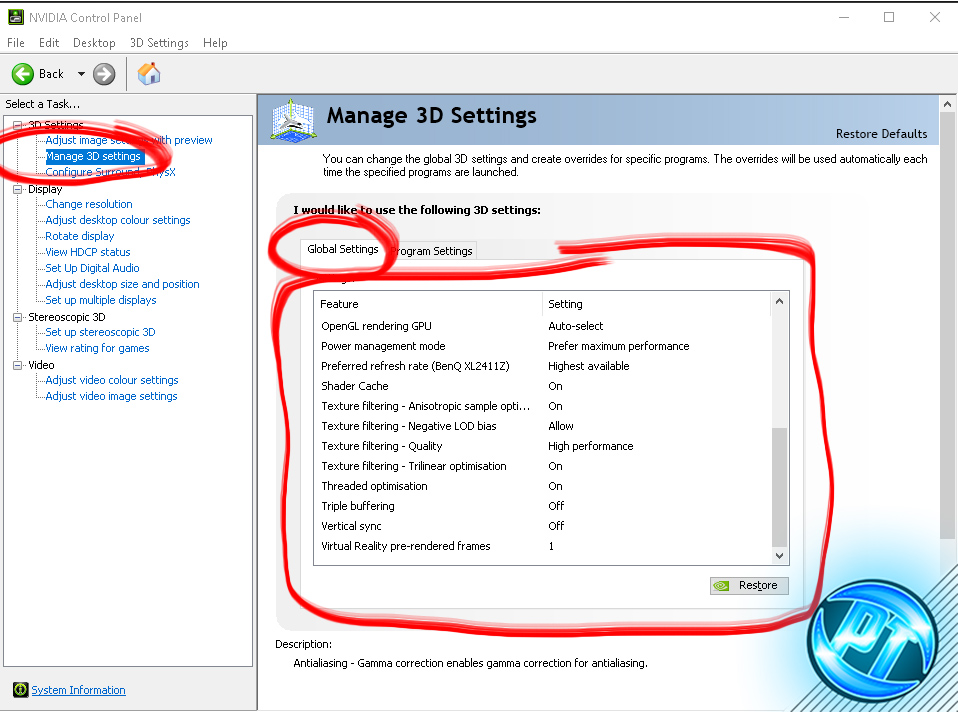Click the main panel scroll up arrow
958x712 pixels.
coord(947,105)
